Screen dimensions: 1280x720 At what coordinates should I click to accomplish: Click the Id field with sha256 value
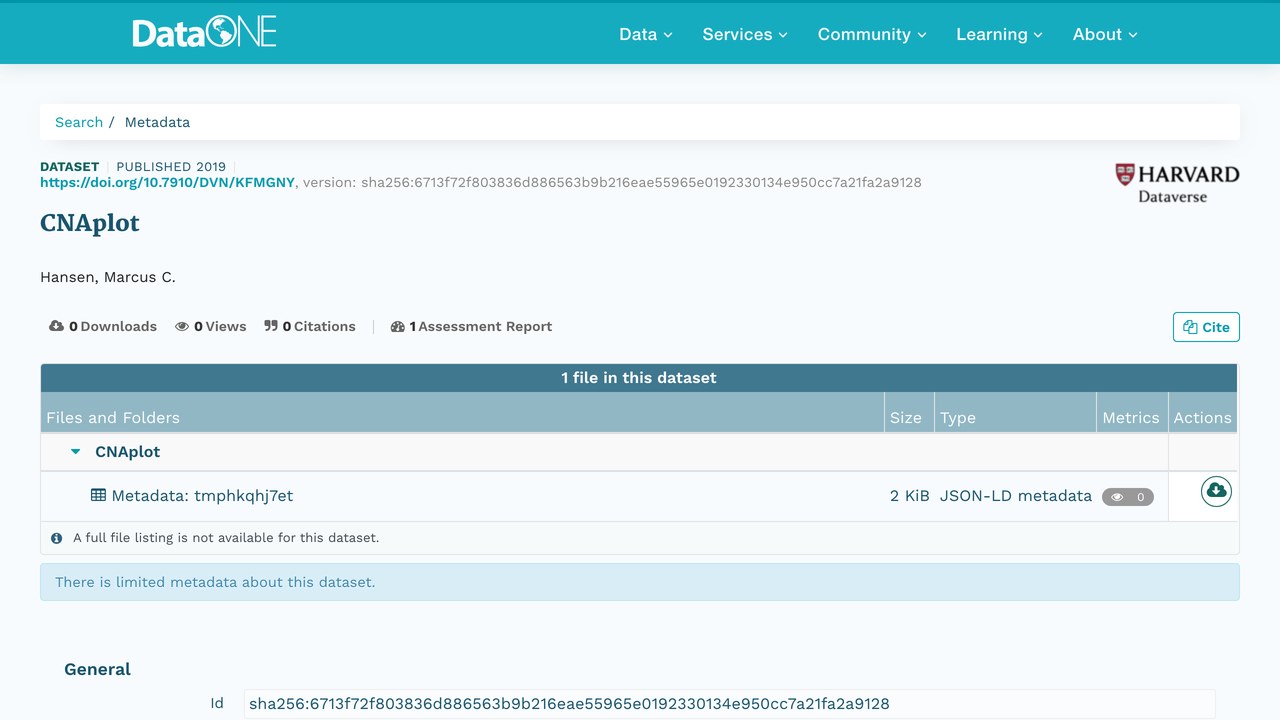730,703
